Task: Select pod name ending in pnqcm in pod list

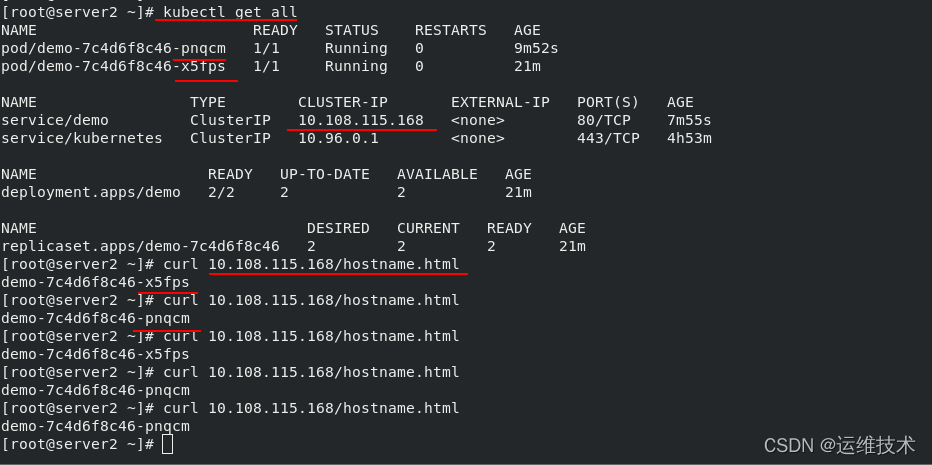Action: pyautogui.click(x=114, y=48)
